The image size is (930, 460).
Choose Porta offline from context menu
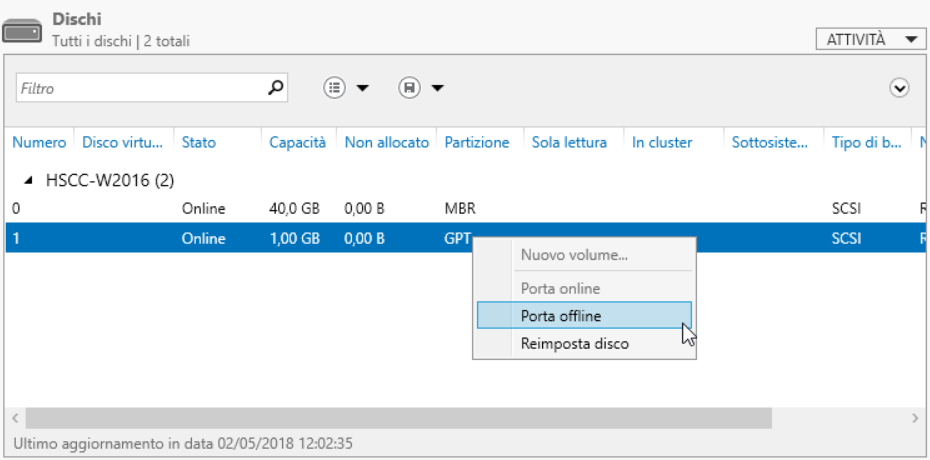pyautogui.click(x=584, y=315)
